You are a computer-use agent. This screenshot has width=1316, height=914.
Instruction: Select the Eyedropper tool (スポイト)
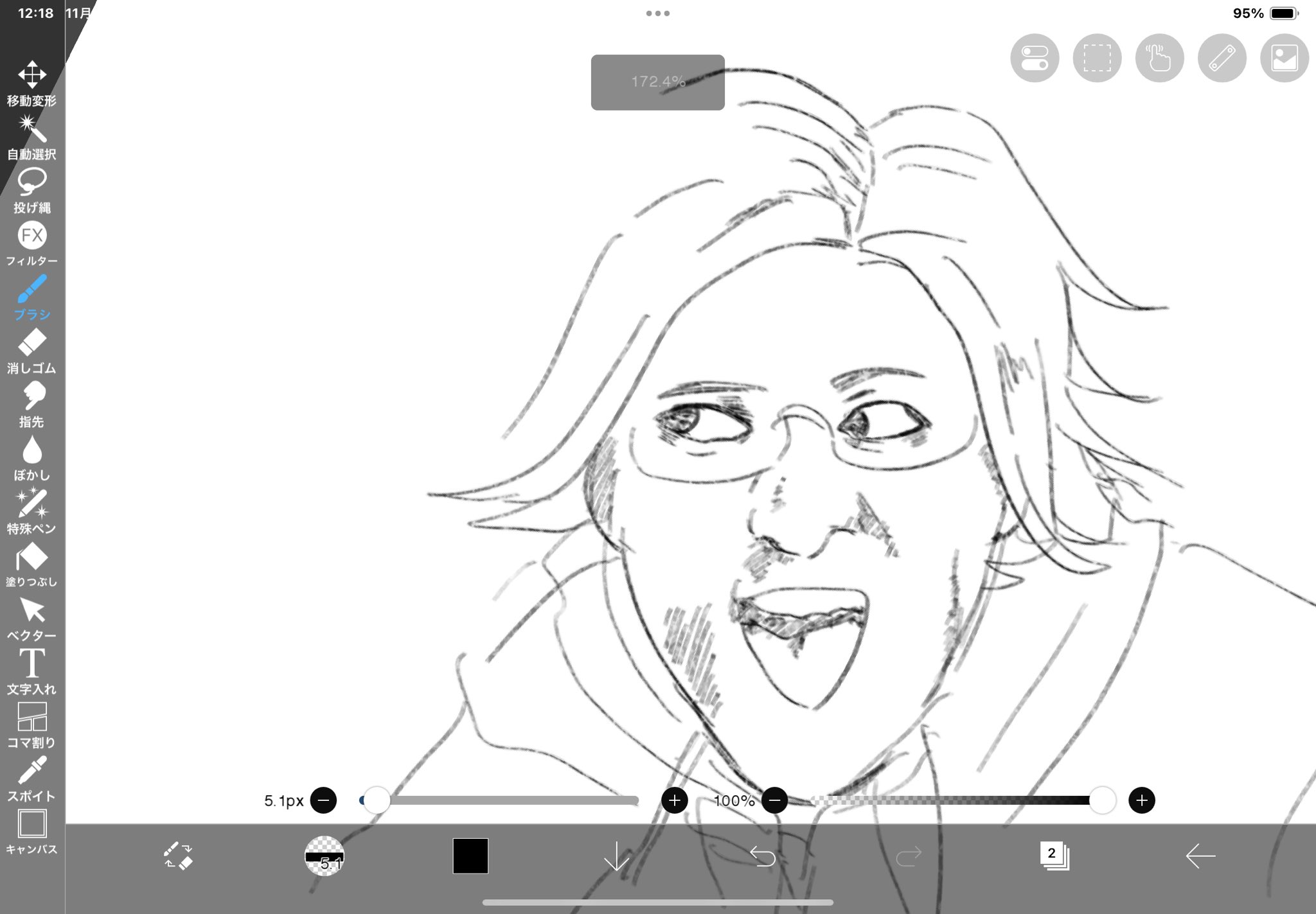(x=31, y=771)
